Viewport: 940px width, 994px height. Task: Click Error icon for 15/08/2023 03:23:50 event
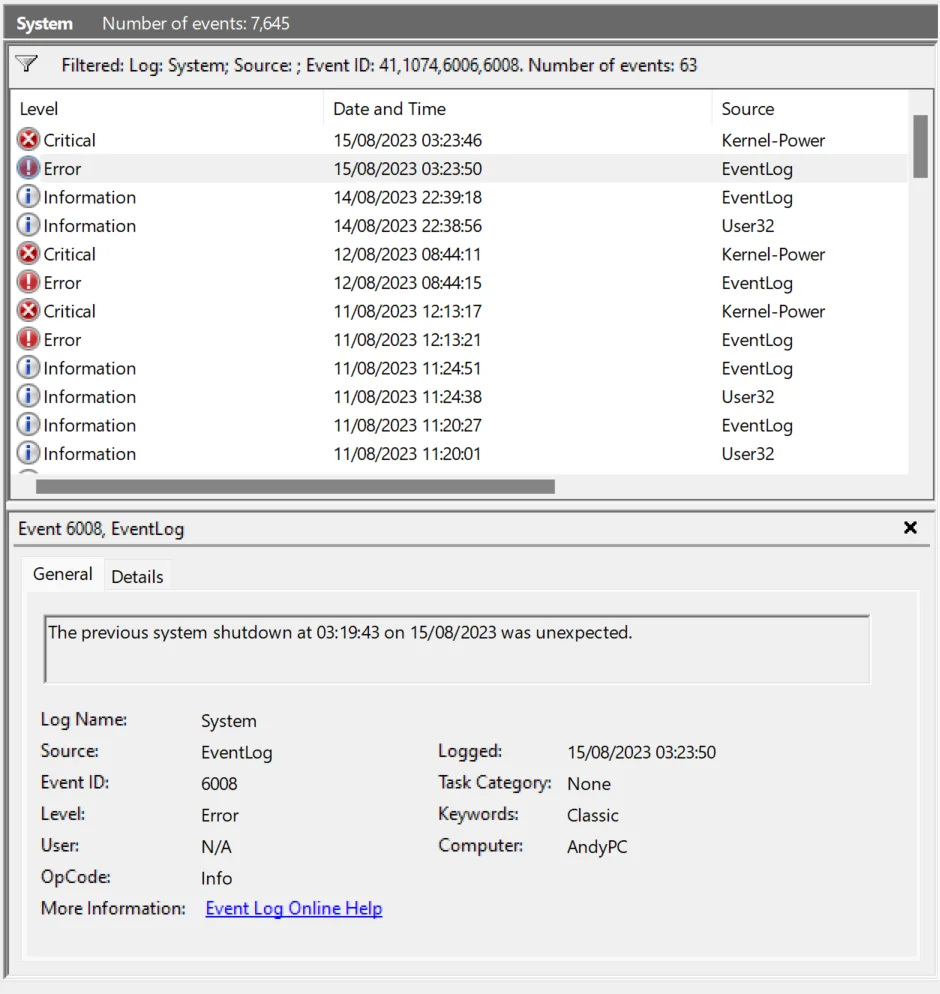(x=29, y=168)
